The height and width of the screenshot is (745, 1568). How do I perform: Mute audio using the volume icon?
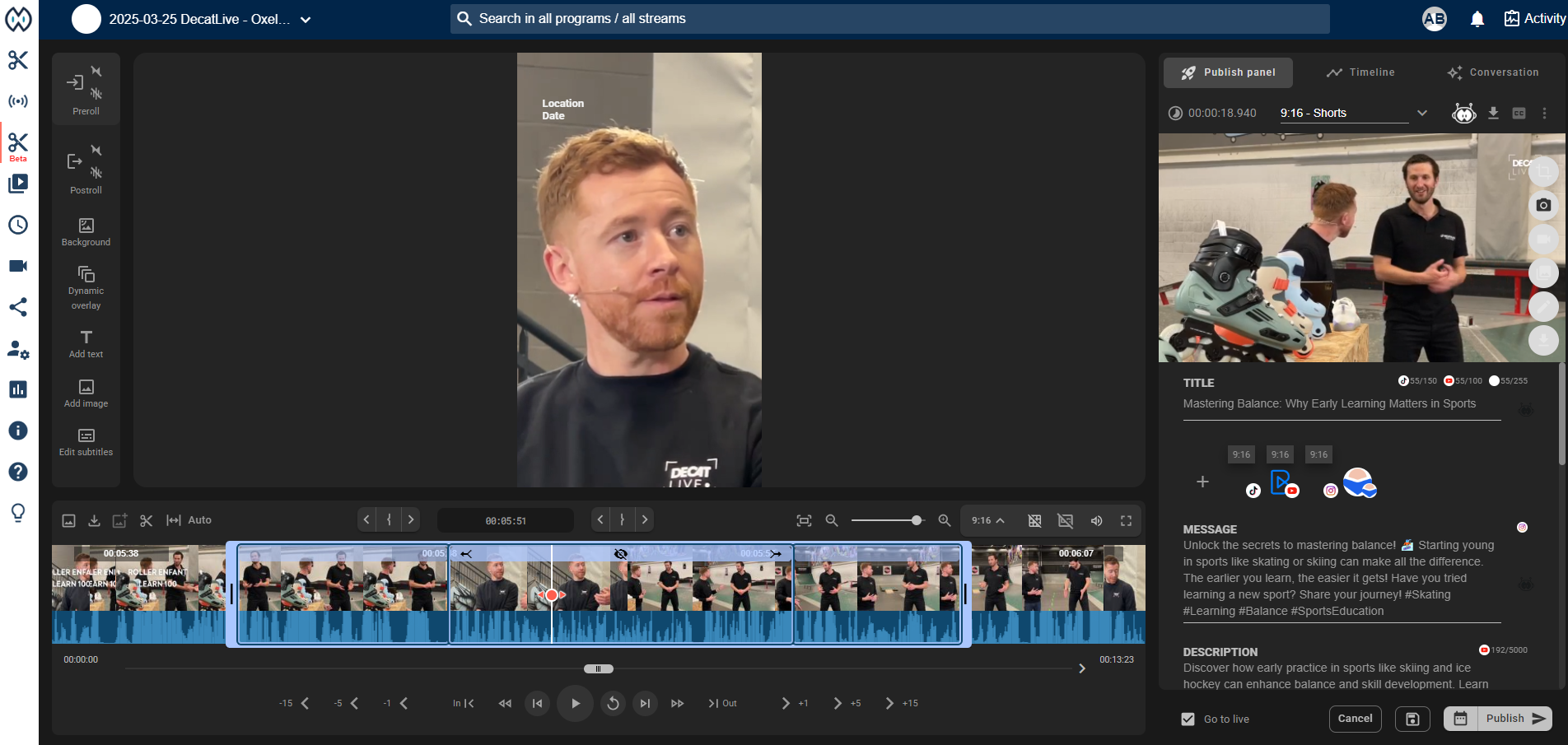[1096, 520]
